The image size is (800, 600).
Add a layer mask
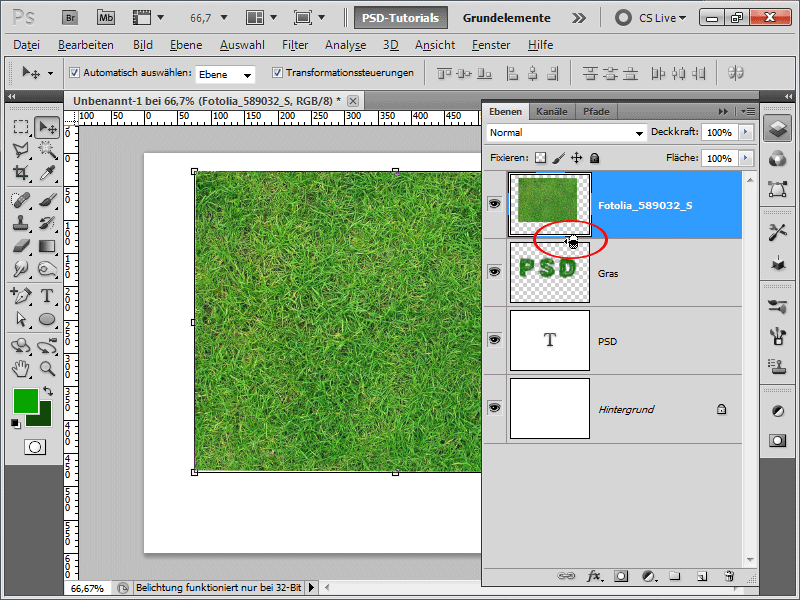click(621, 576)
